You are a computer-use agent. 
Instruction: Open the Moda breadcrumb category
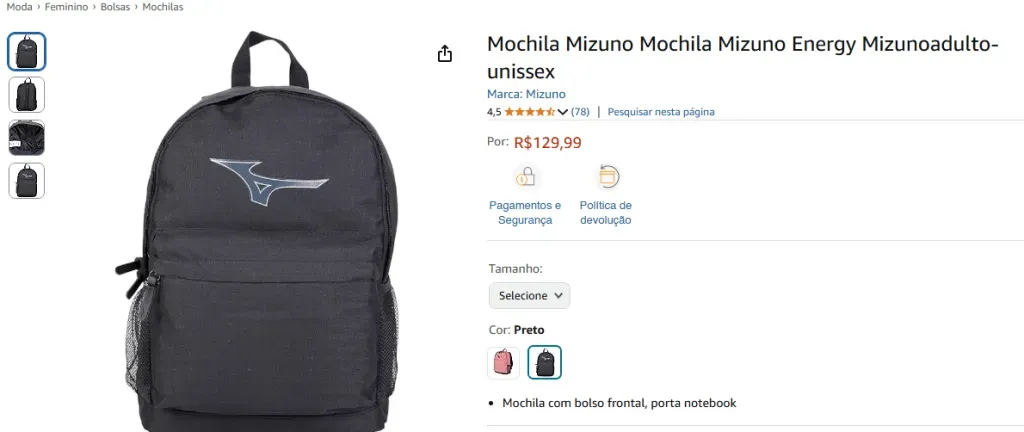[19, 7]
